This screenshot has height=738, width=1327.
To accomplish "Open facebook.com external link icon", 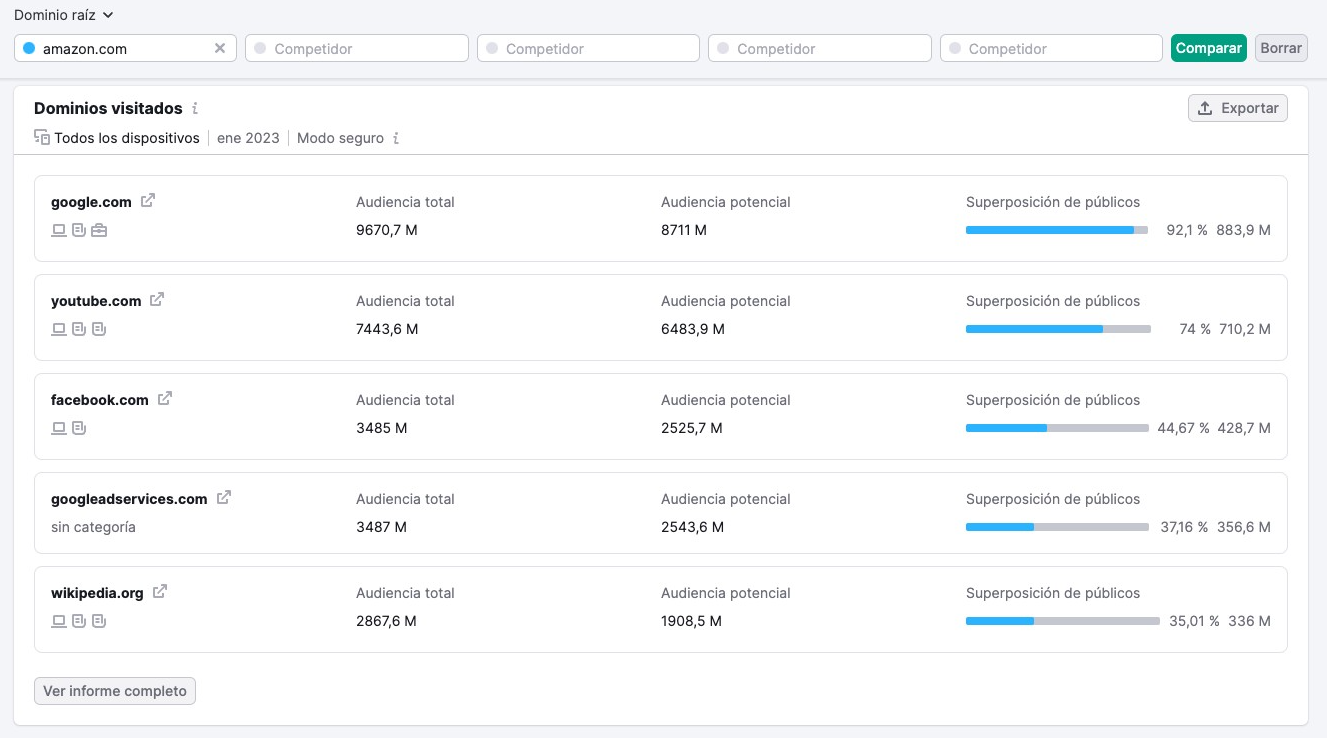I will [165, 399].
